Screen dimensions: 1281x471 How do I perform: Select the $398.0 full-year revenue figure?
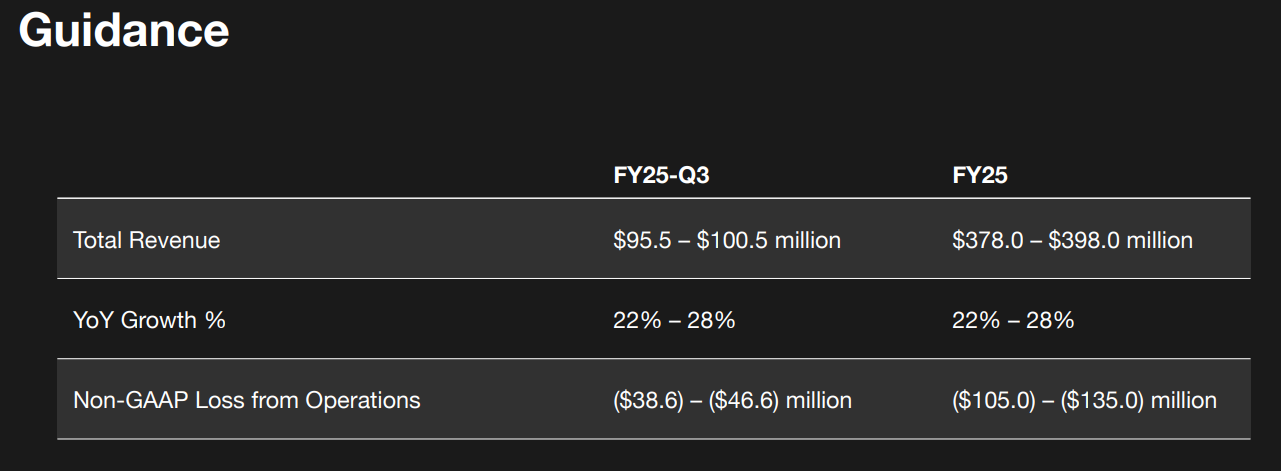click(x=1084, y=240)
